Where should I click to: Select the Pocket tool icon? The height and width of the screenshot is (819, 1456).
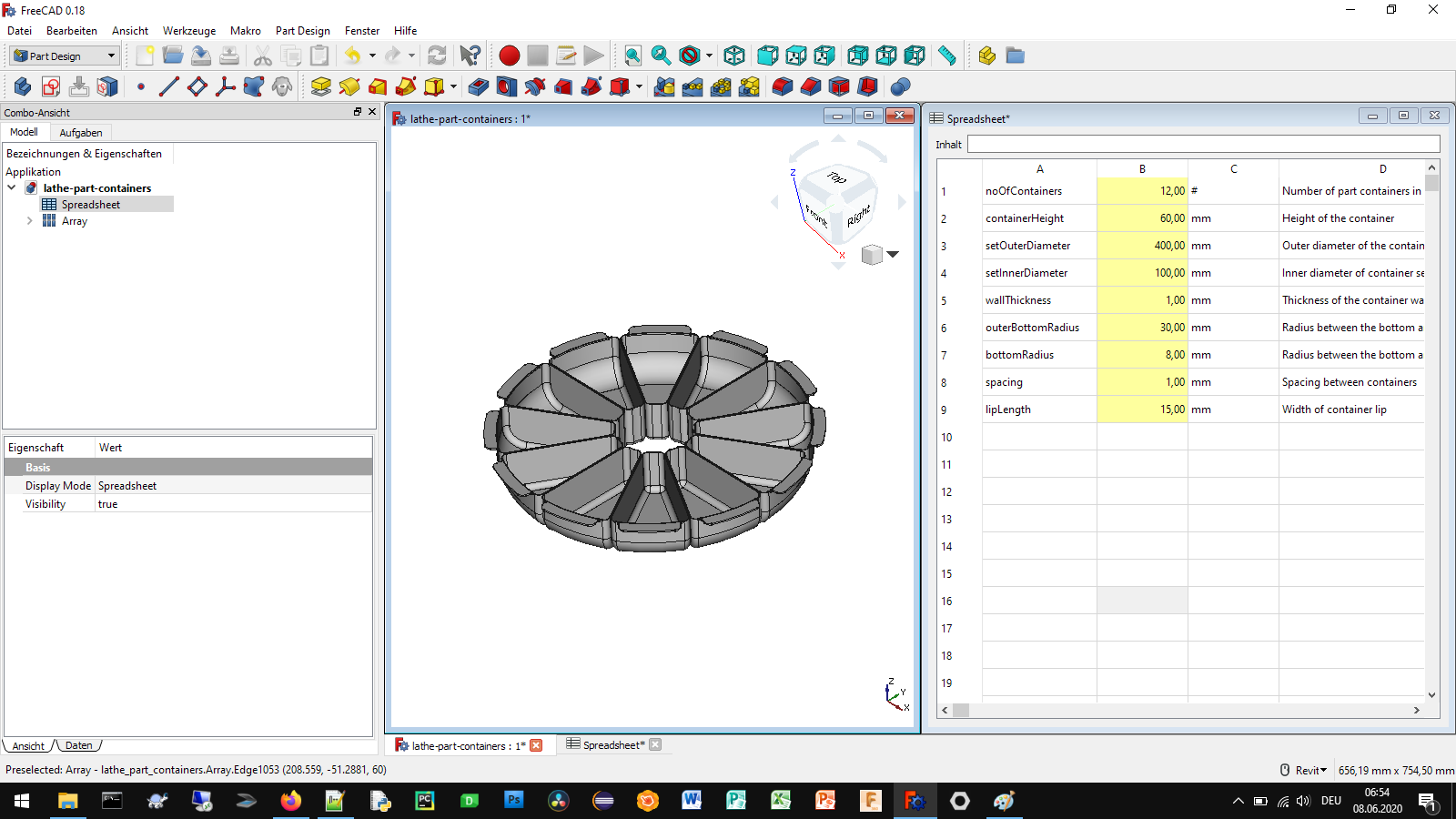point(479,86)
